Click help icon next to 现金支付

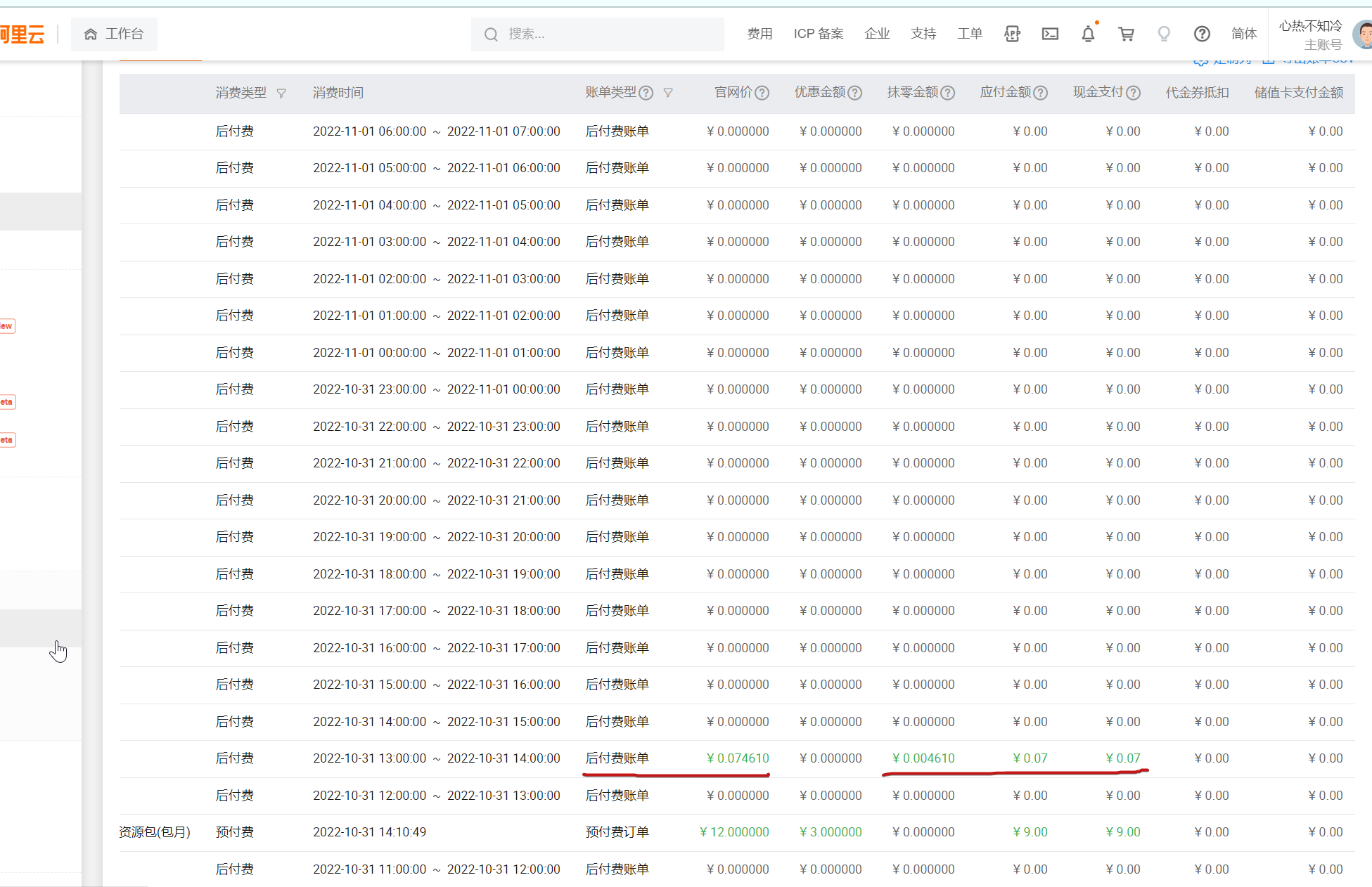1134,93
